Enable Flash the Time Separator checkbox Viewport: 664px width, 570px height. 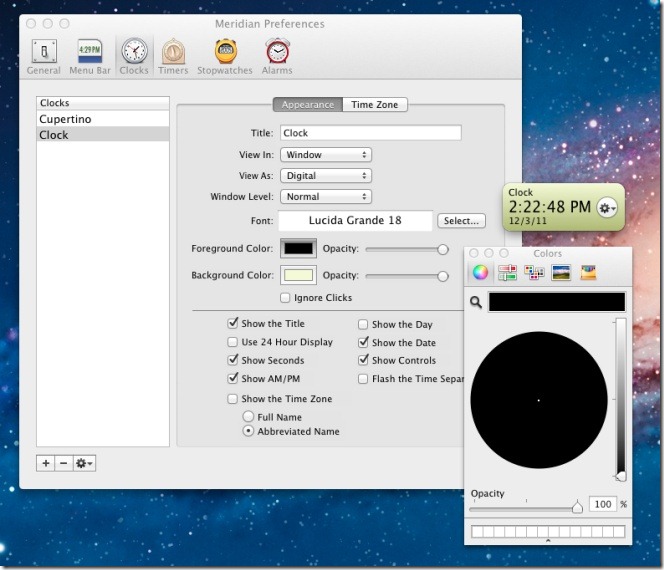pos(363,379)
